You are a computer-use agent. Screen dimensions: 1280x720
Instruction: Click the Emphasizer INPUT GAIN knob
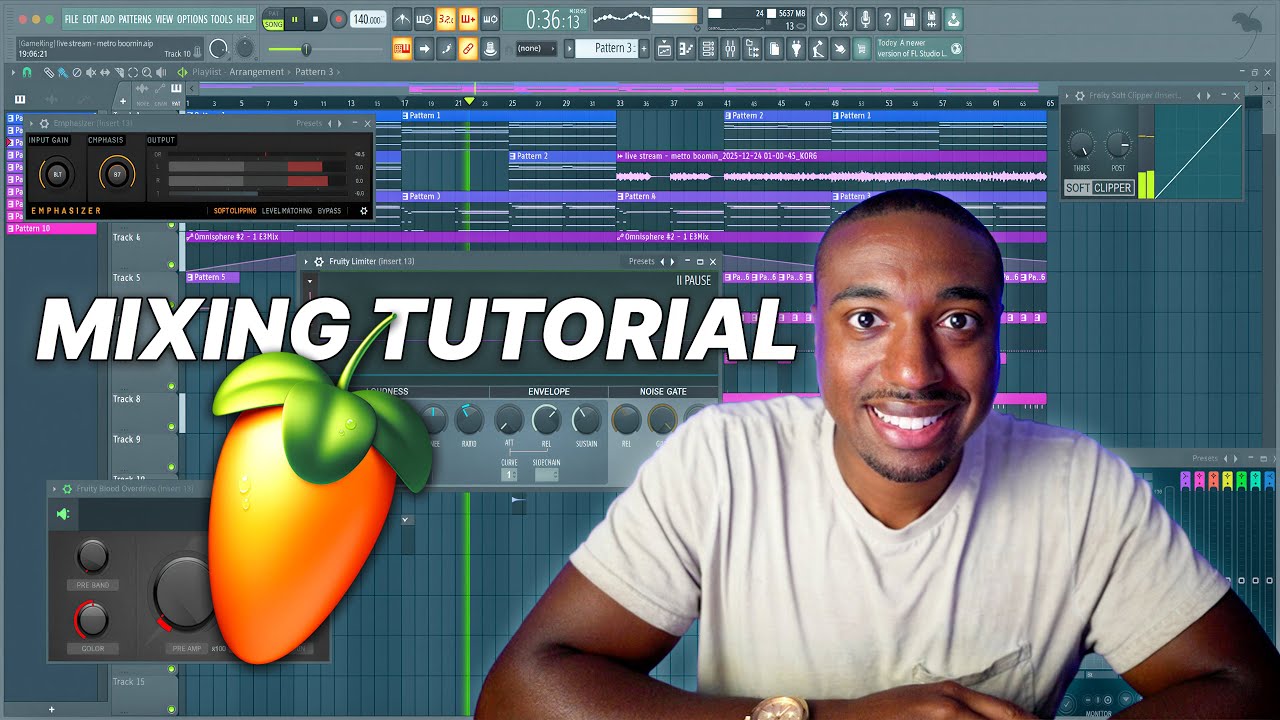(57, 174)
